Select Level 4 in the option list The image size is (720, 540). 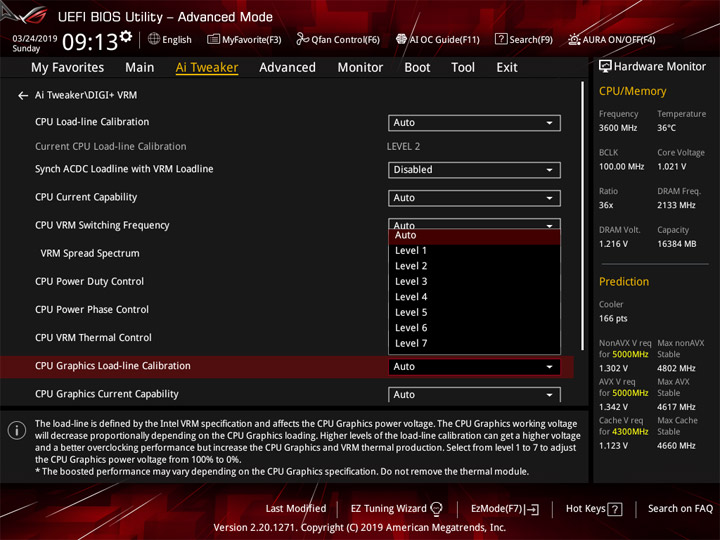[x=474, y=297]
